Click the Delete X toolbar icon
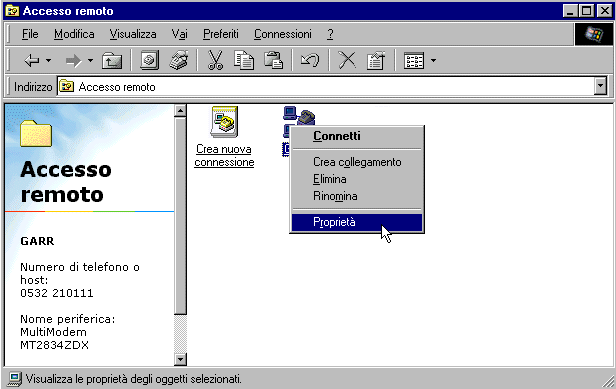The image size is (616, 389). coord(347,60)
